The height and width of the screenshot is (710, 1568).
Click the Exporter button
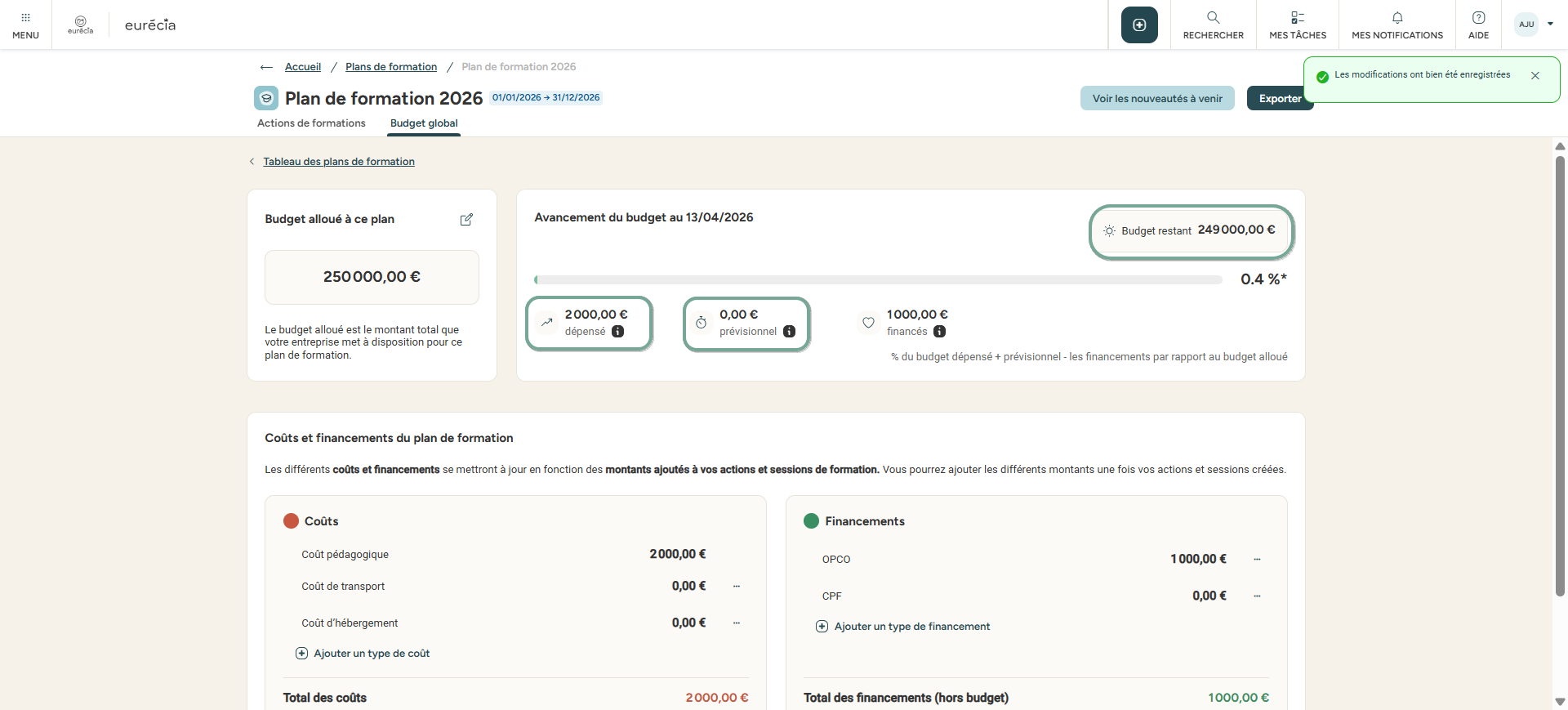[1279, 99]
